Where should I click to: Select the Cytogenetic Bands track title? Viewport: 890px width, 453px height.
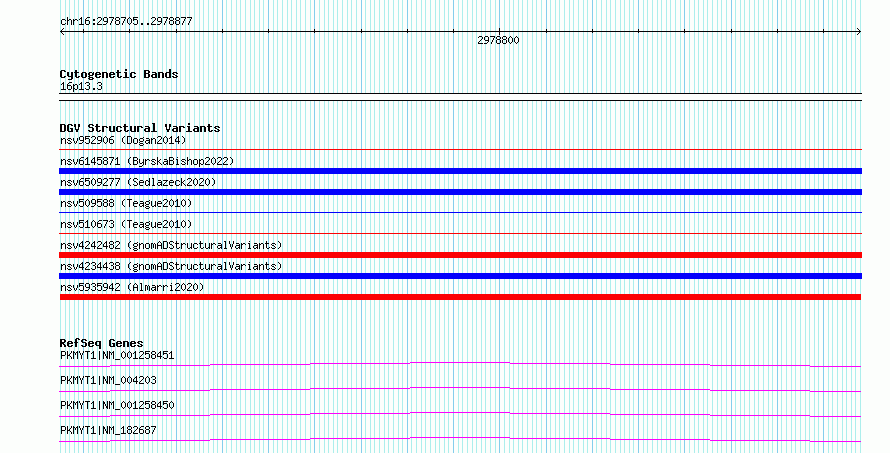119,74
